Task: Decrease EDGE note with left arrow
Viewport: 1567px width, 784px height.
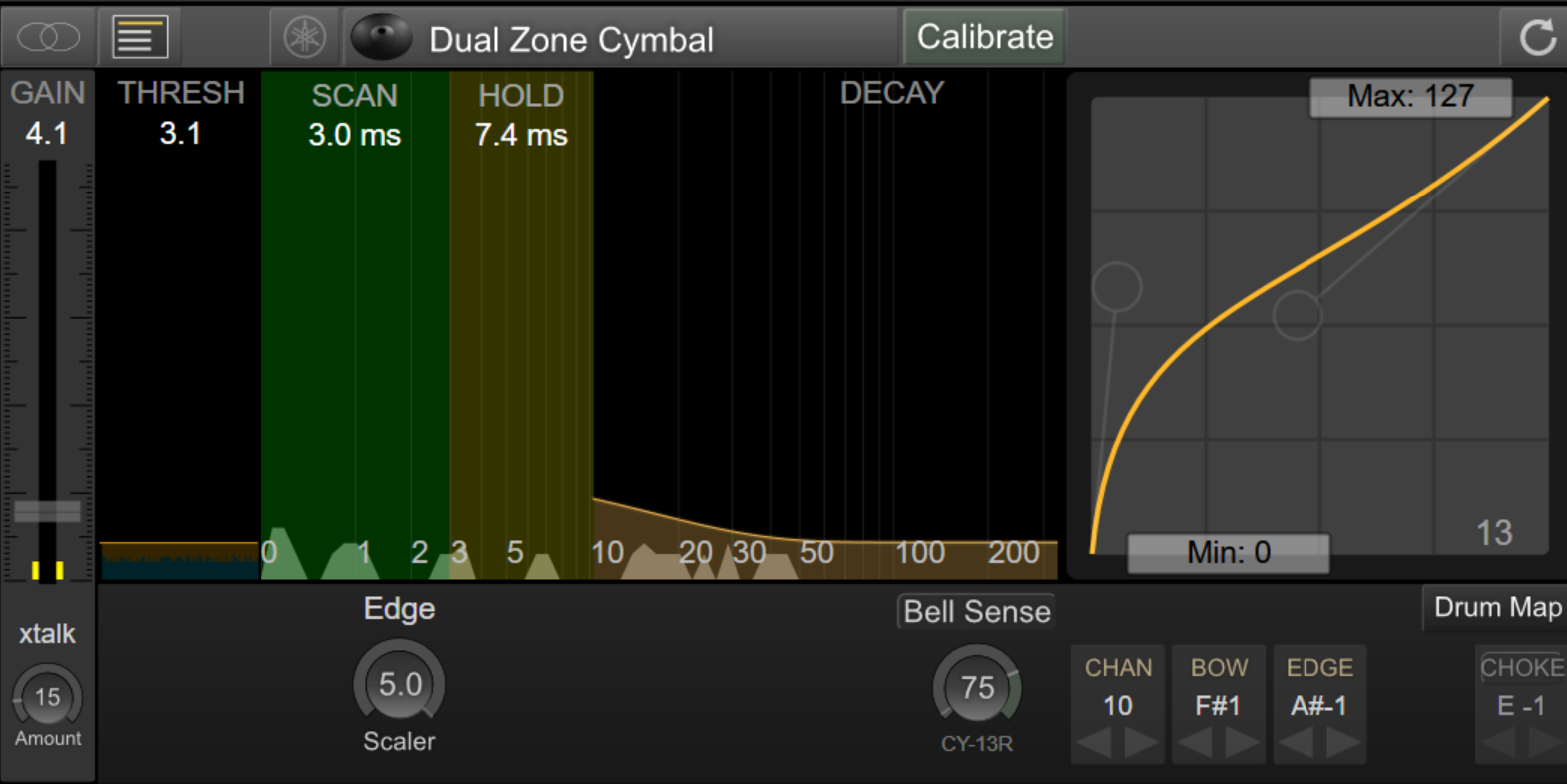Action: (x=1296, y=743)
